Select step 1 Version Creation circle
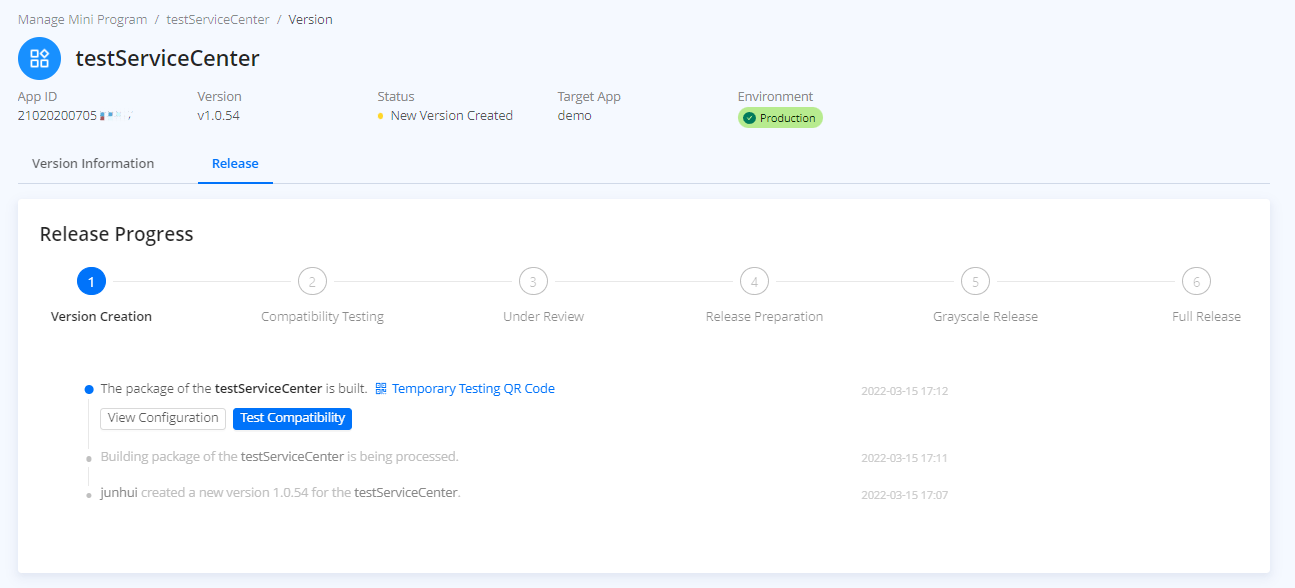1295x588 pixels. [x=91, y=282]
